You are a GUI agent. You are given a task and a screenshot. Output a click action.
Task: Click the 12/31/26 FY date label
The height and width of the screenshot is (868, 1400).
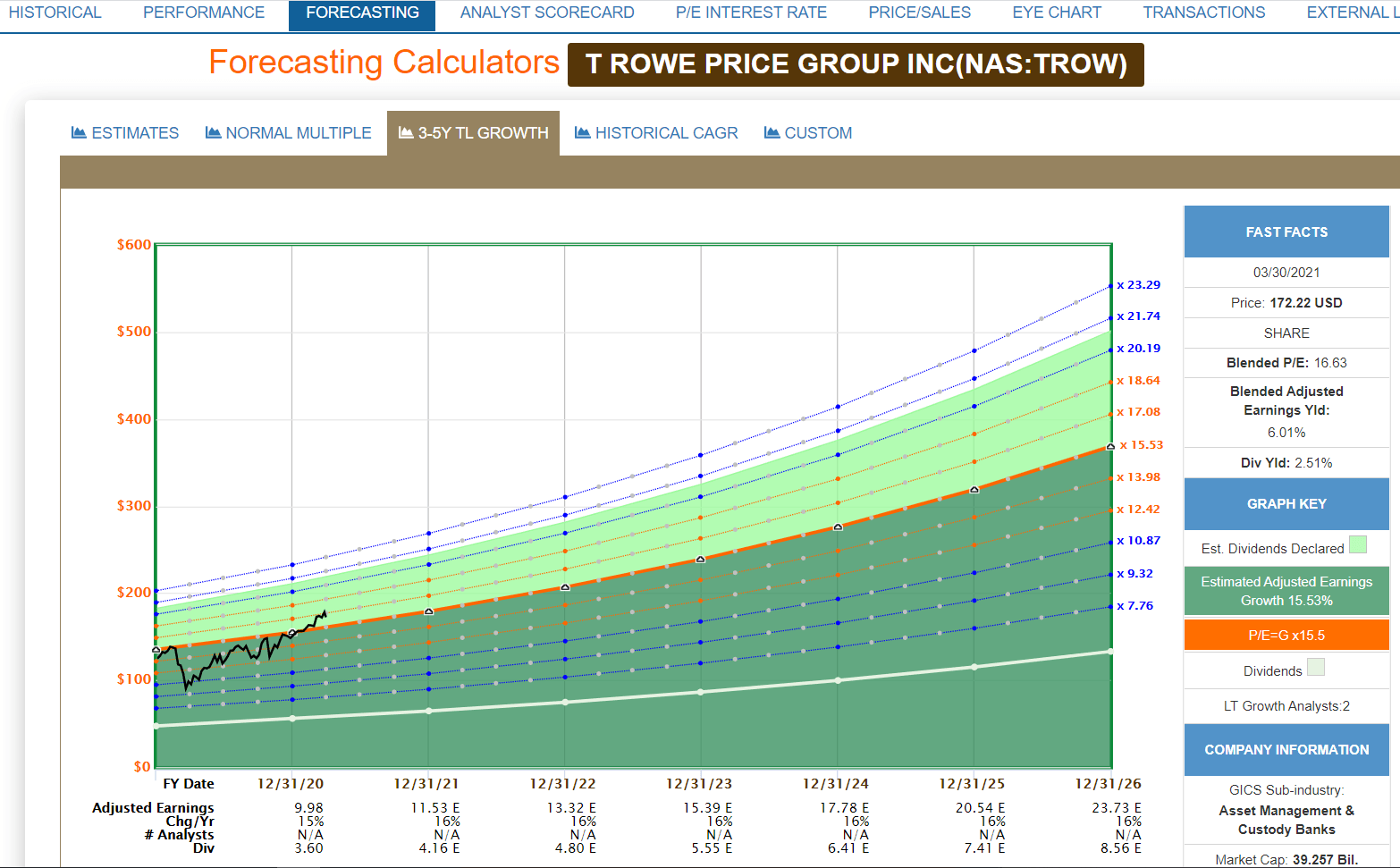point(1109,784)
